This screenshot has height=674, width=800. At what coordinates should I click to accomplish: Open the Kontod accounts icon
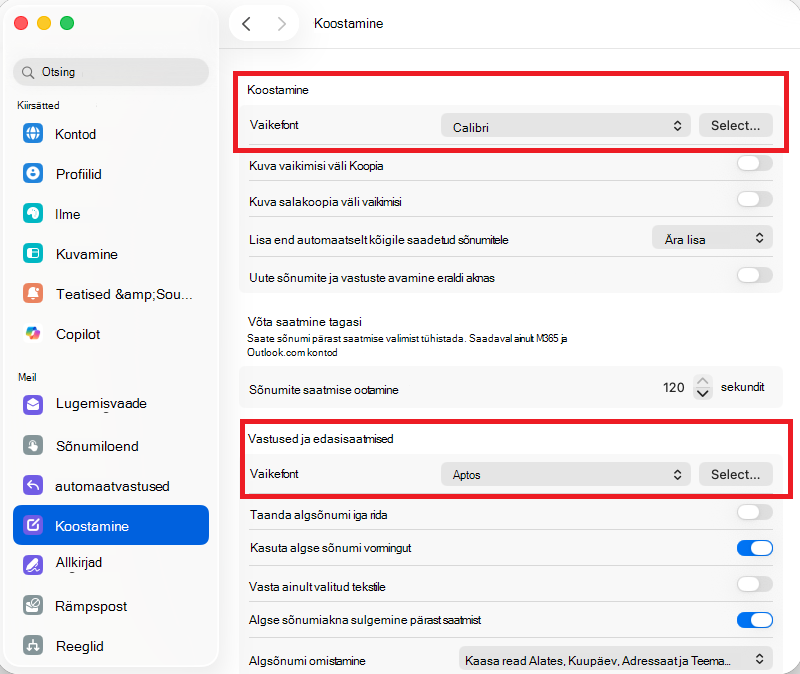point(33,134)
